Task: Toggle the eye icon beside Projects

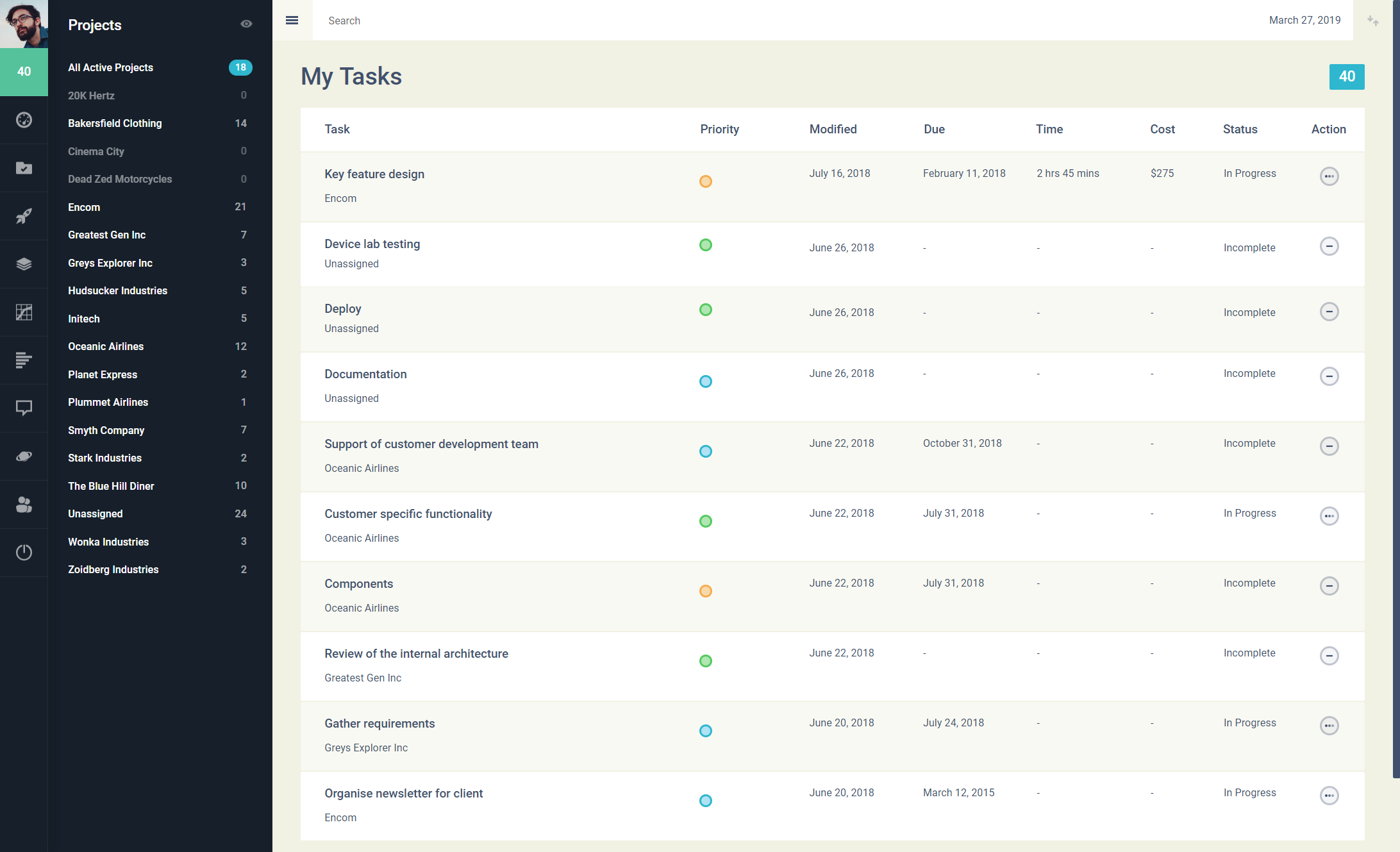Action: tap(246, 24)
